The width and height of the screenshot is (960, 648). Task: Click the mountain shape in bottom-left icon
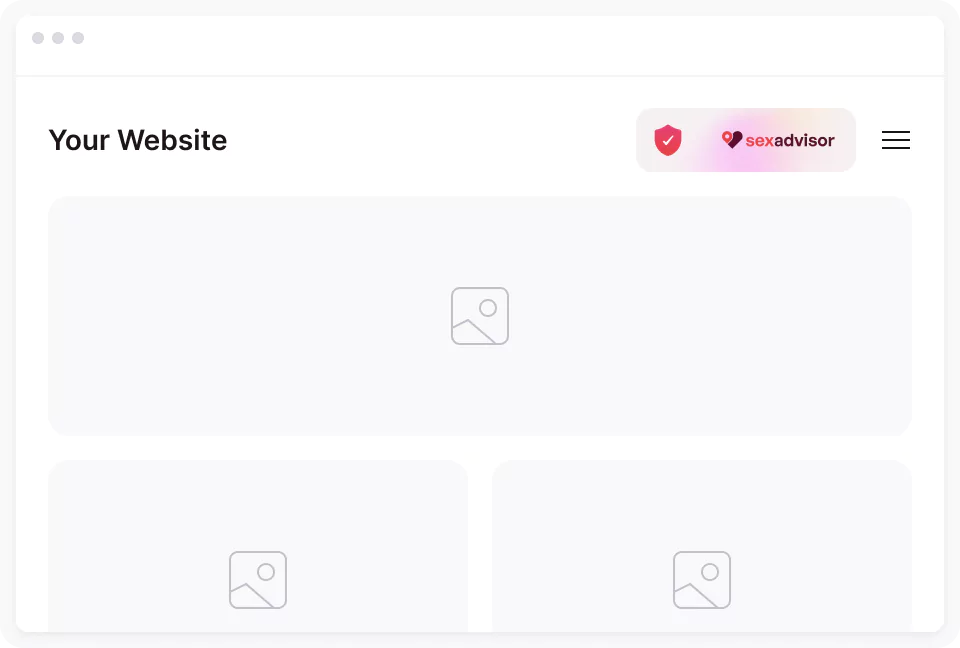click(x=249, y=596)
